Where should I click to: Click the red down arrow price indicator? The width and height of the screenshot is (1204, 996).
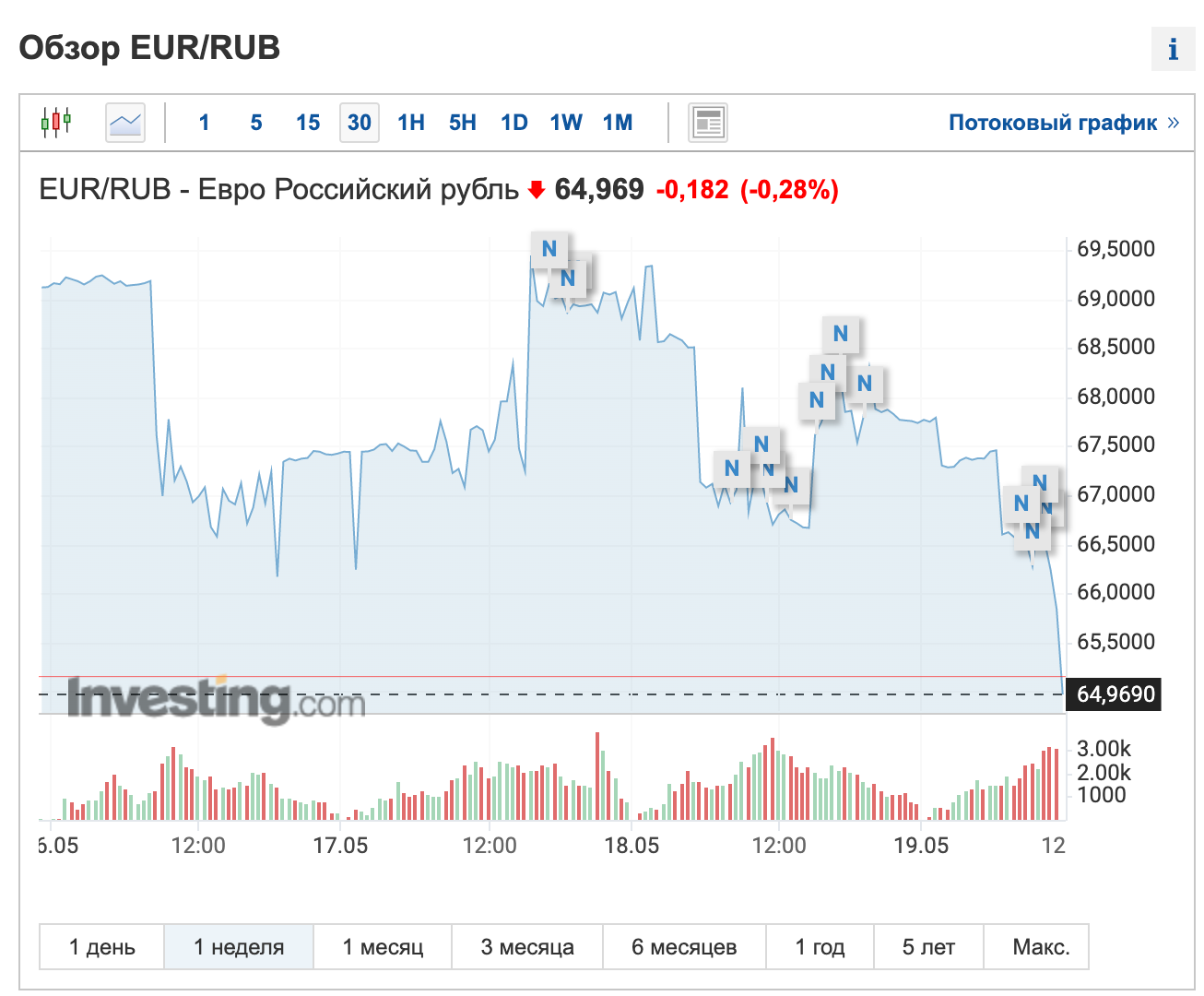(537, 190)
